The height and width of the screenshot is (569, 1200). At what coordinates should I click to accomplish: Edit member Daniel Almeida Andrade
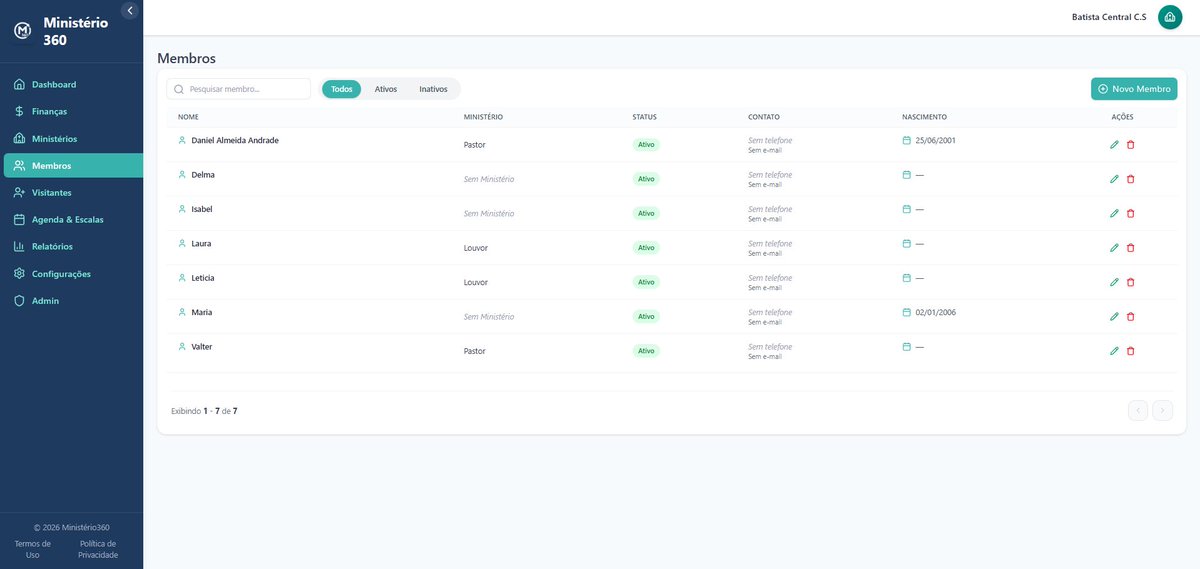pyautogui.click(x=1114, y=145)
